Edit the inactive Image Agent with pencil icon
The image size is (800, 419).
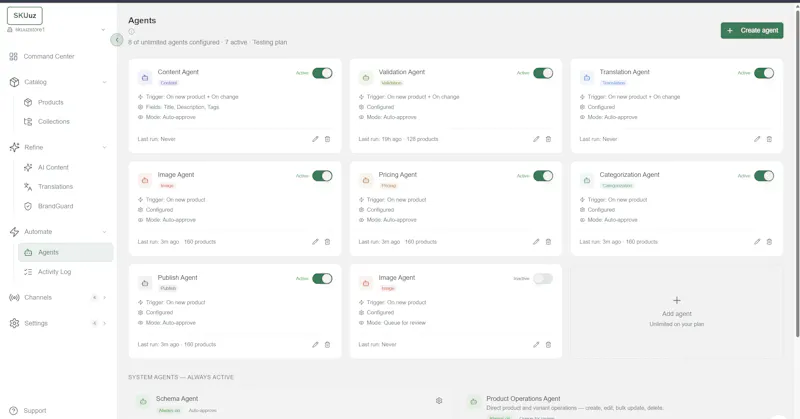536,344
